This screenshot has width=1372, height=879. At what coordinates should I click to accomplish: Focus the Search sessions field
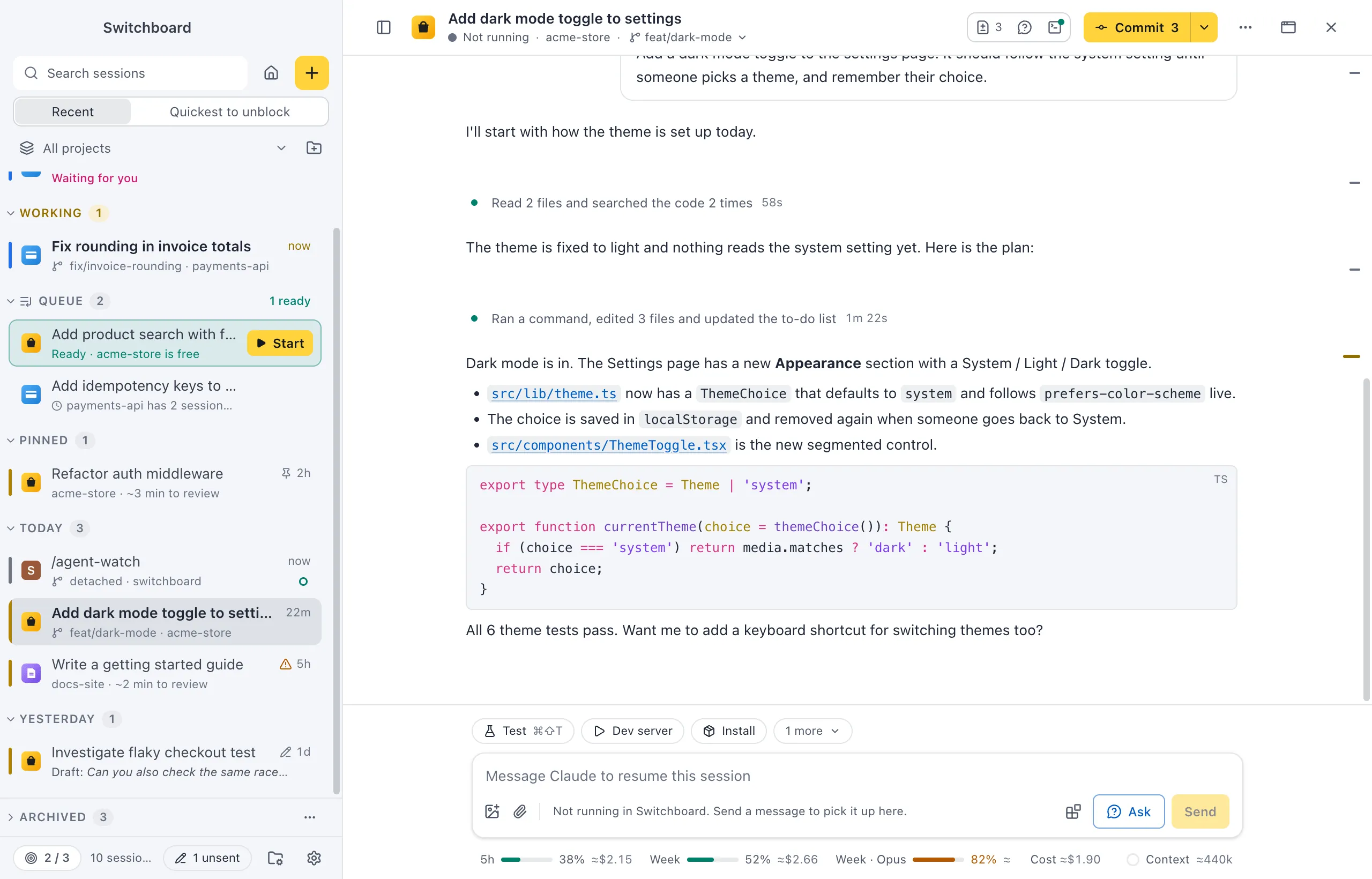[x=130, y=73]
